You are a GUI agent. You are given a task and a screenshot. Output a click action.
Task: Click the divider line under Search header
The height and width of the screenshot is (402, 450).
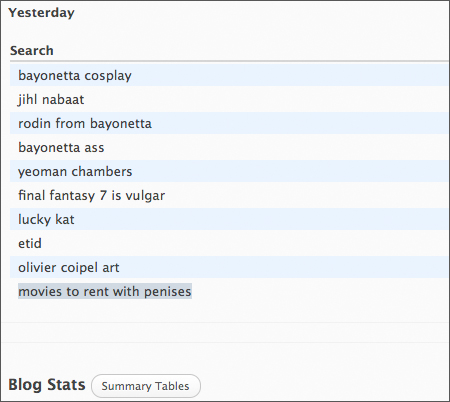coord(229,61)
